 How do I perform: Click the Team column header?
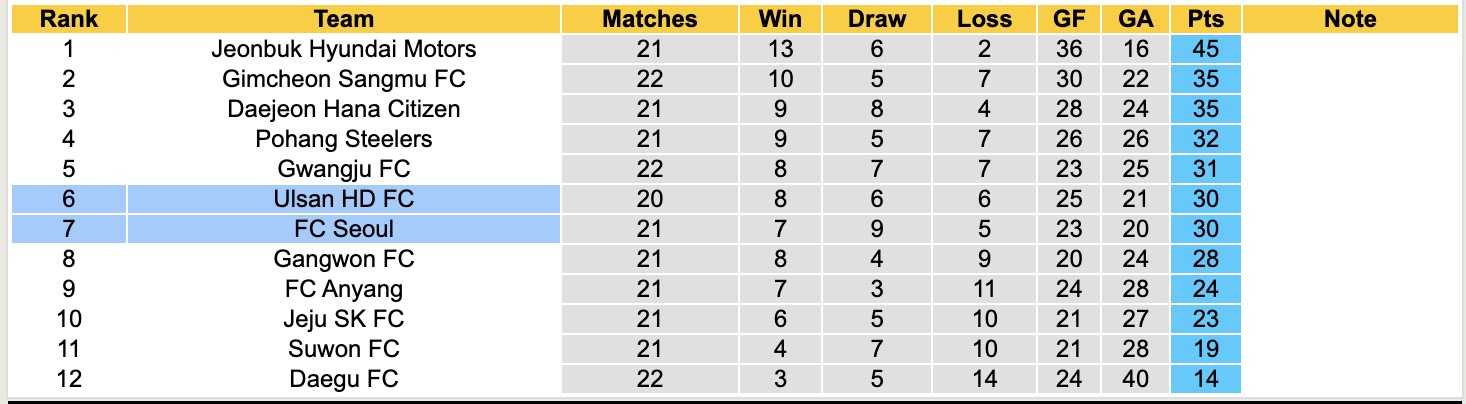click(x=343, y=19)
